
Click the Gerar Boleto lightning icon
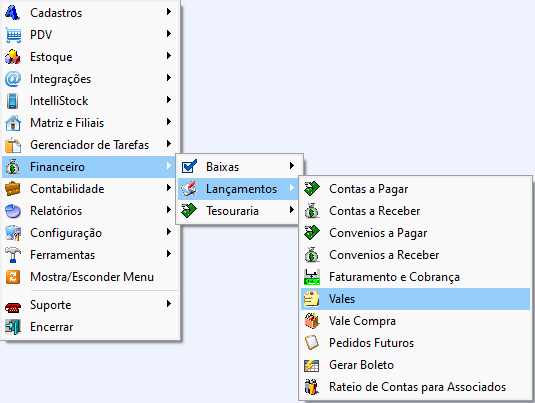tap(312, 365)
